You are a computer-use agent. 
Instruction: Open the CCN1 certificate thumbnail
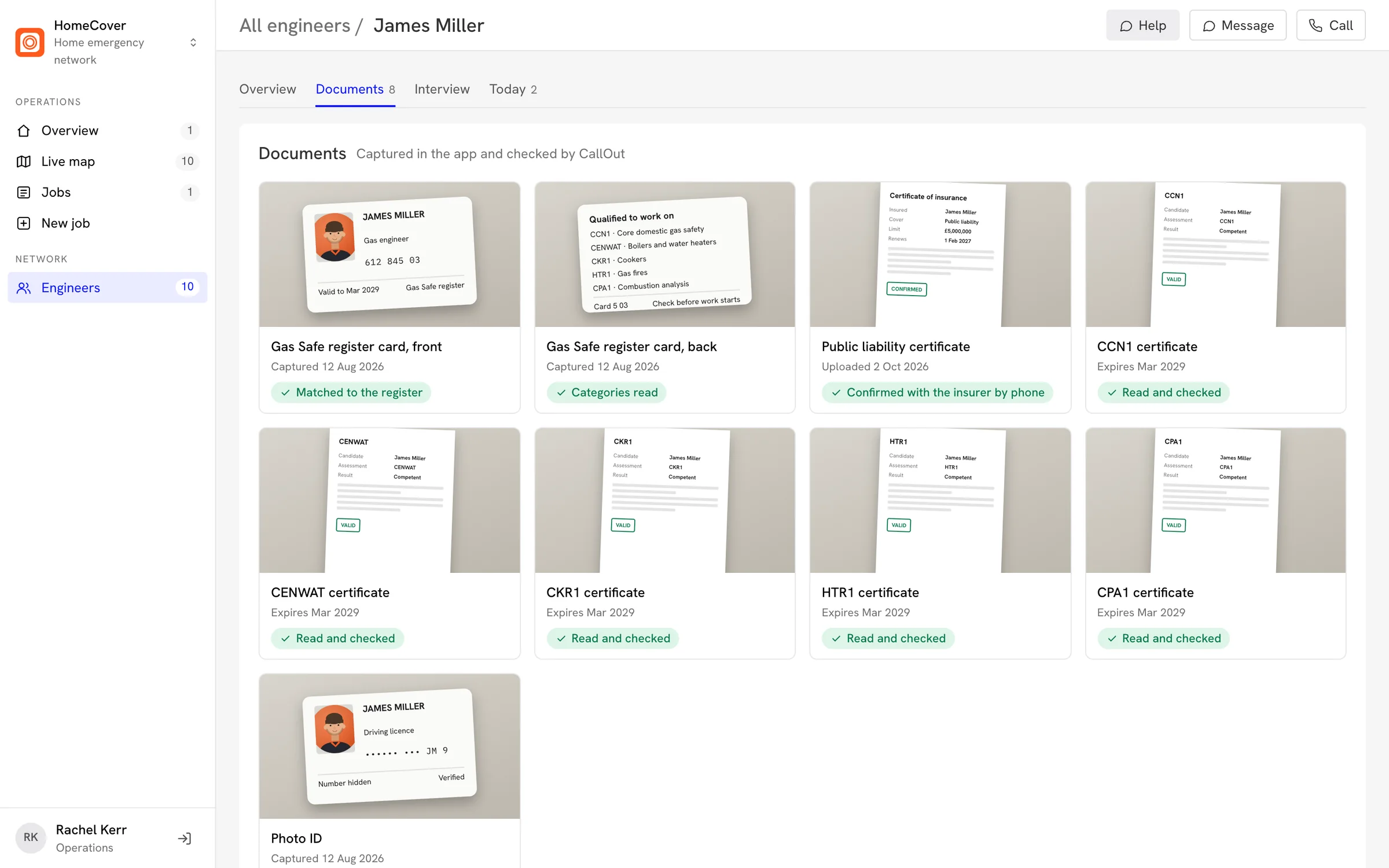1216,255
